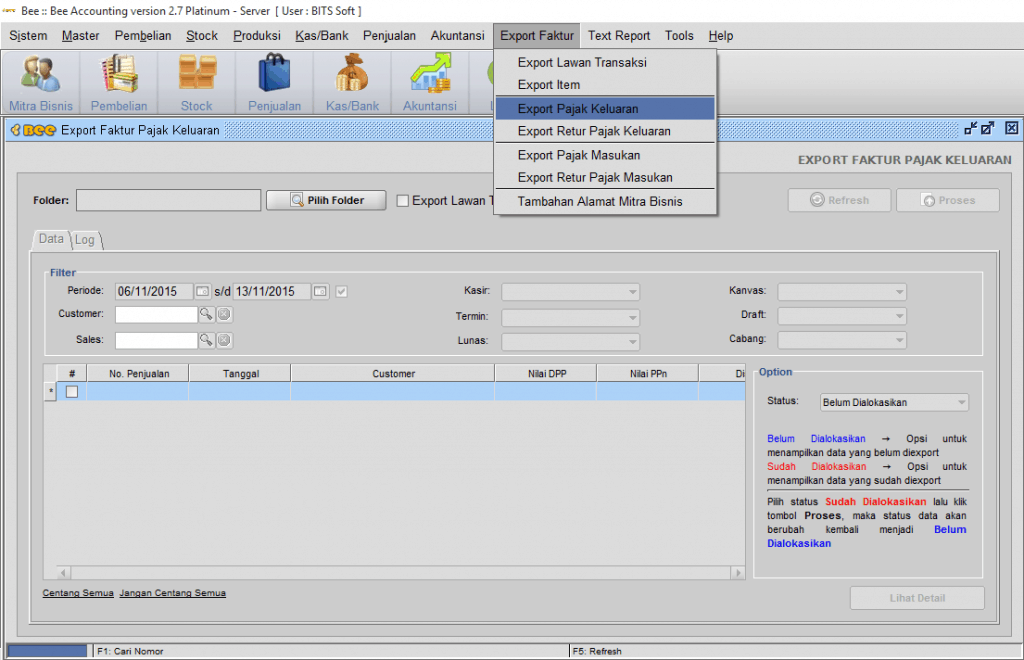Search for a Customer using magnifier icon
1024x660 pixels.
(x=206, y=314)
